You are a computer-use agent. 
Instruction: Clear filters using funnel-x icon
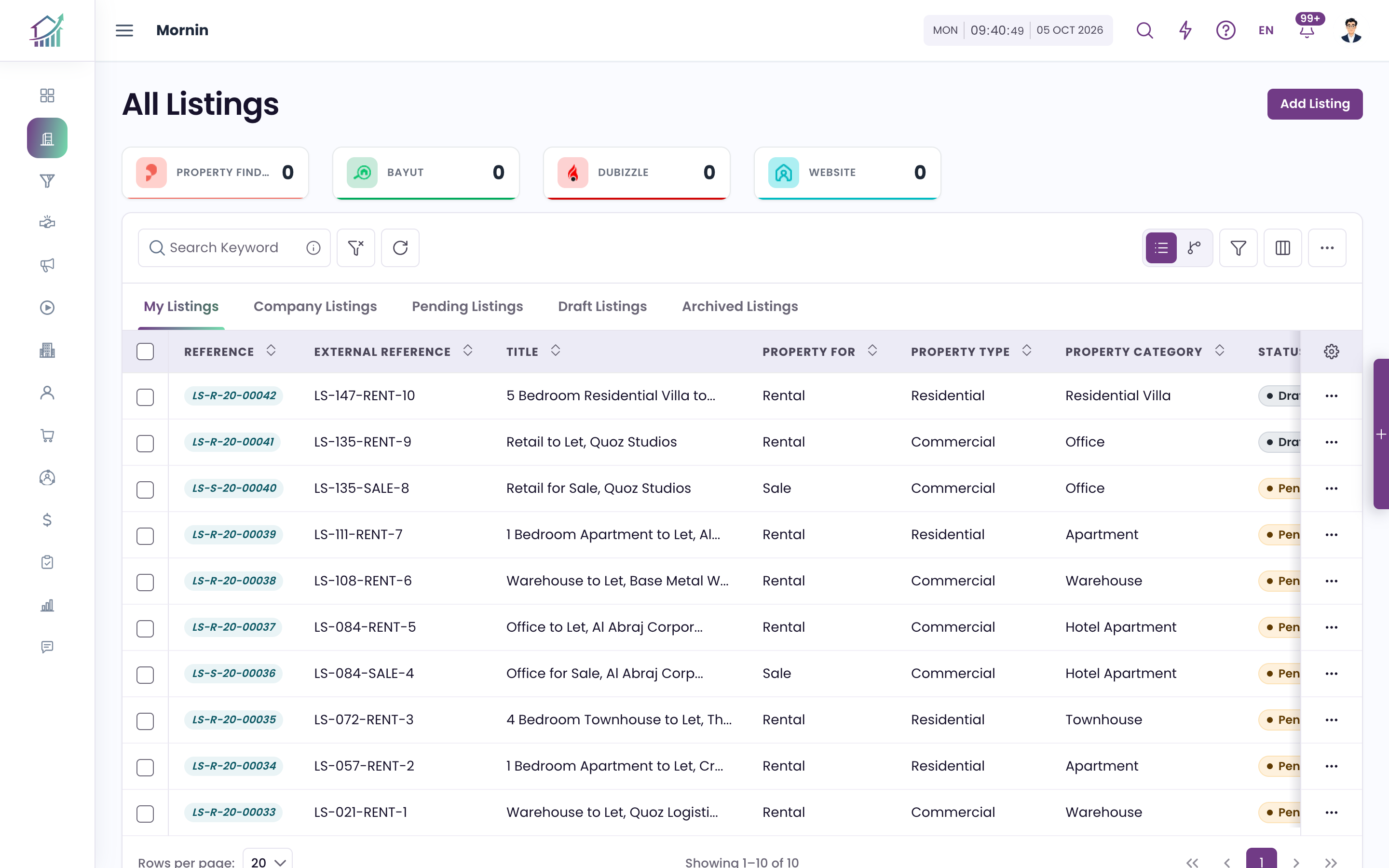356,248
